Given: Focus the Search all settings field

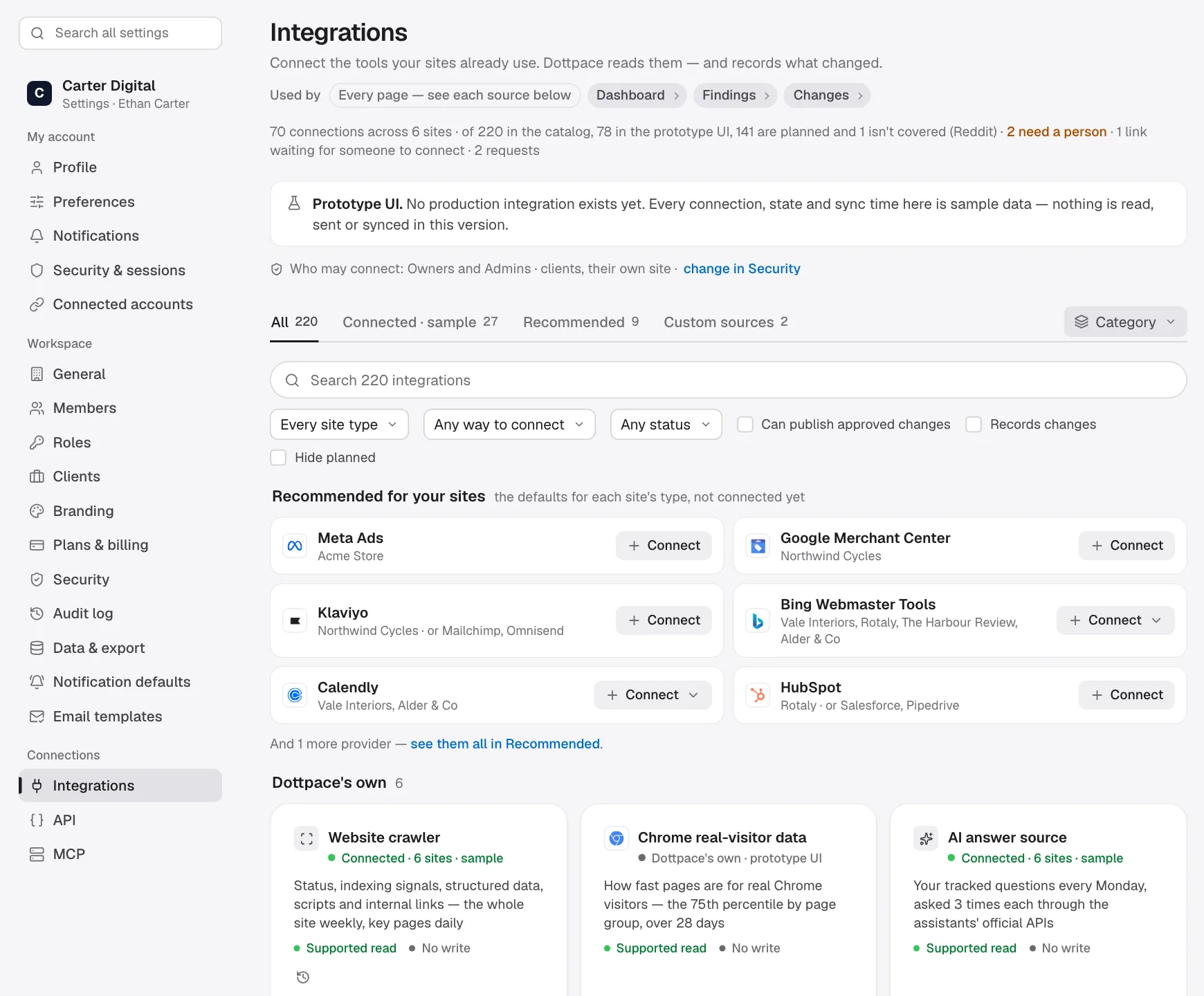Looking at the screenshot, I should pyautogui.click(x=120, y=33).
